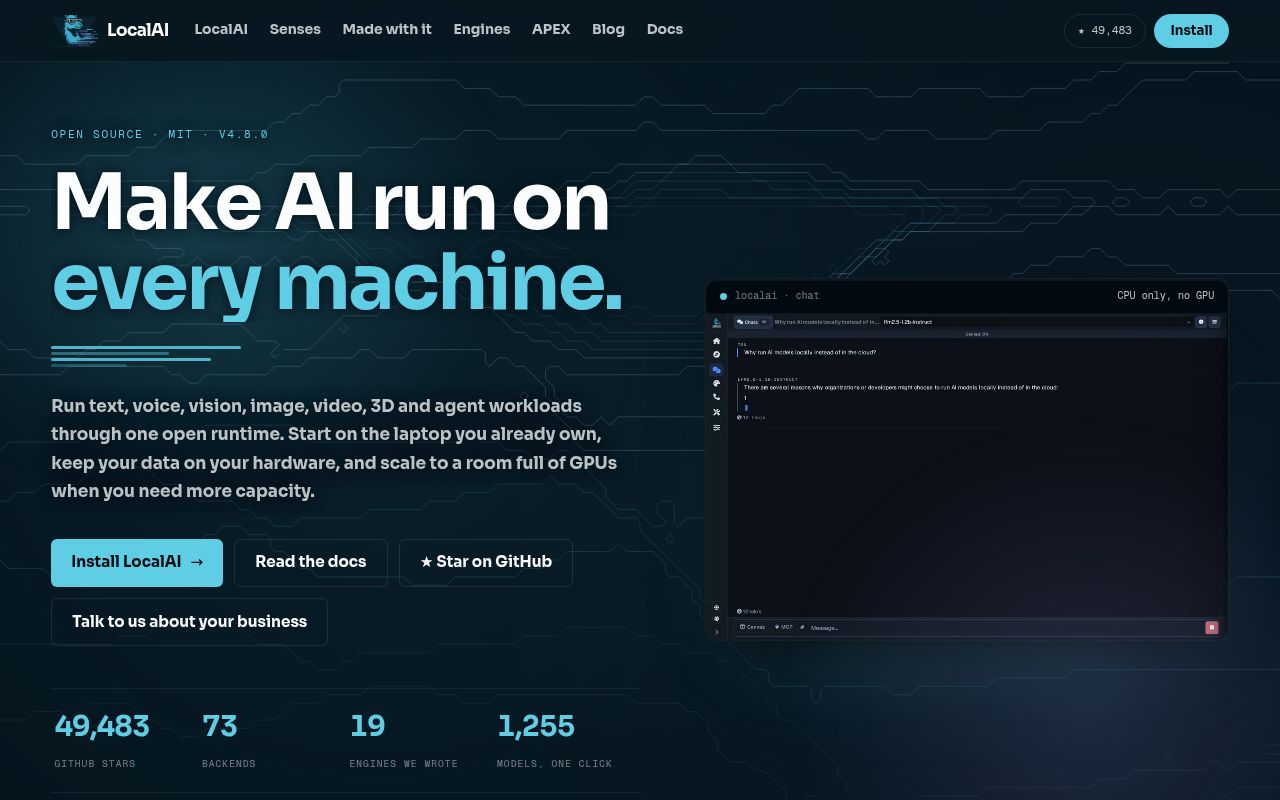Click the phone icon in preview sidebar
Viewport: 1280px width, 800px height.
pyautogui.click(x=716, y=397)
